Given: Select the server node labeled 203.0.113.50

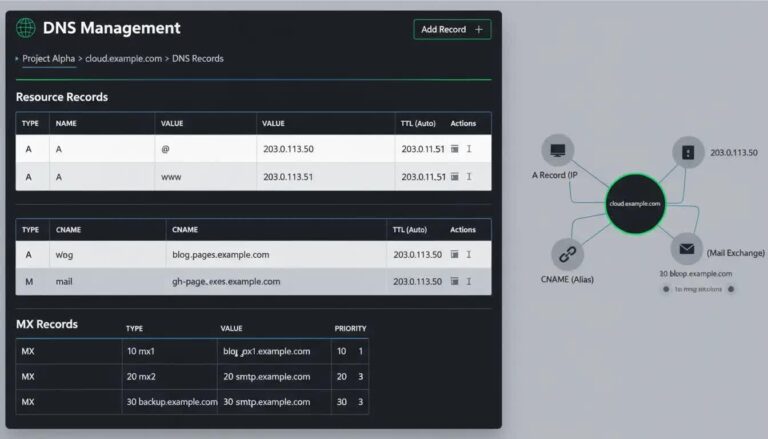Looking at the screenshot, I should [688, 152].
